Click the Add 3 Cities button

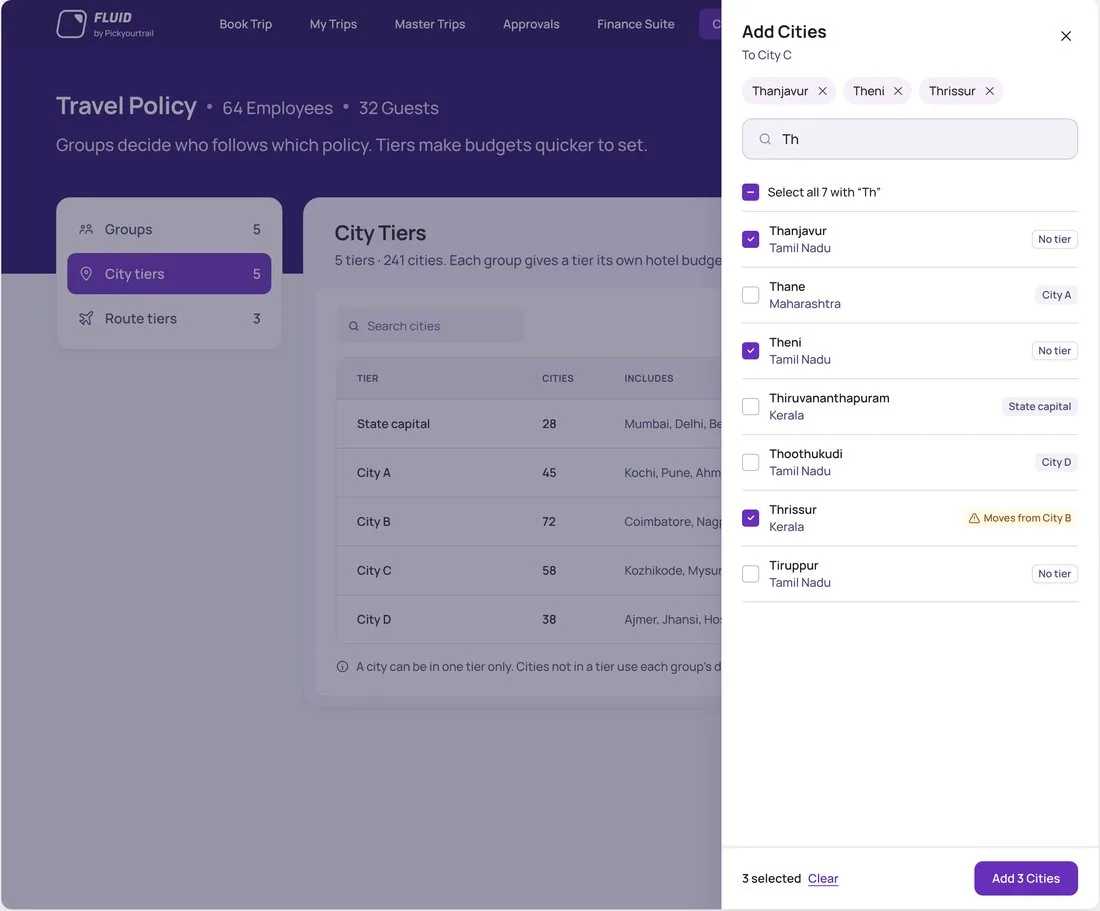(x=1026, y=878)
